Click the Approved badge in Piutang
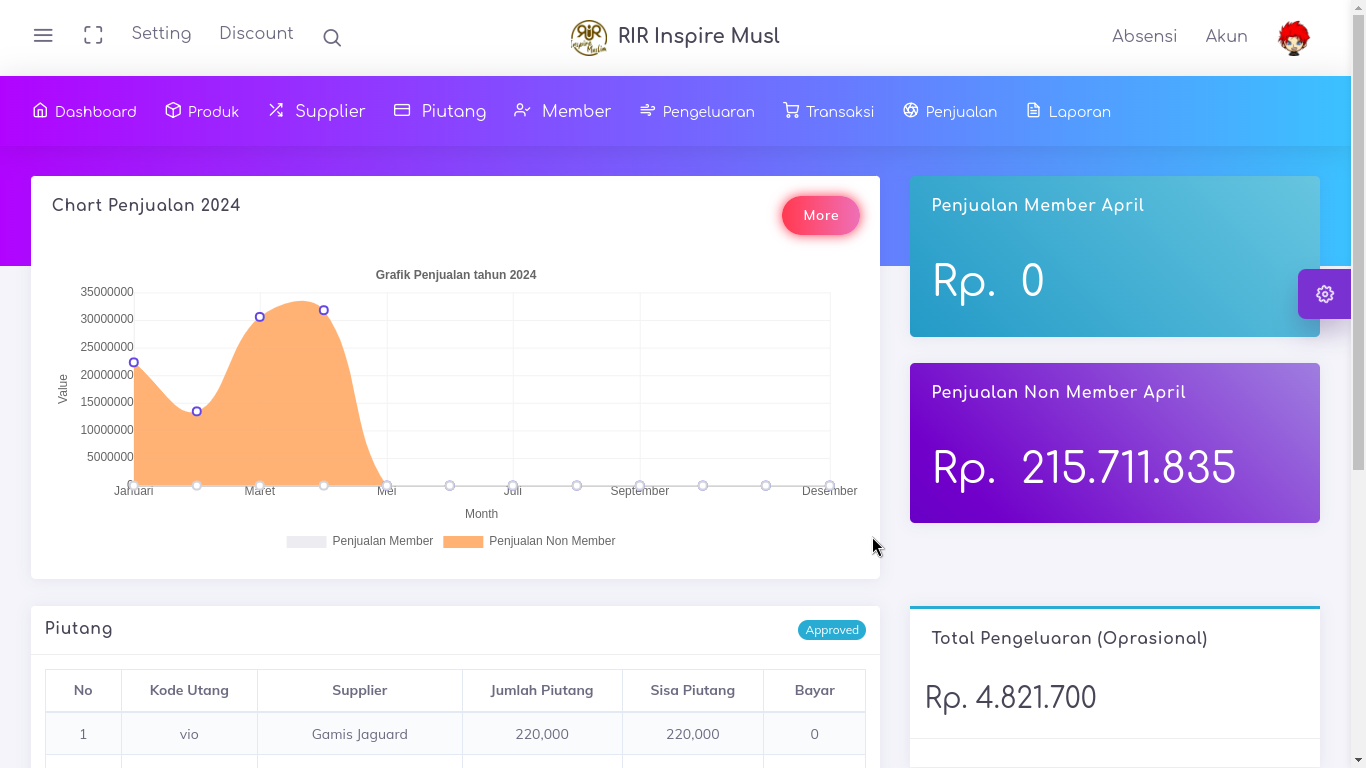The height and width of the screenshot is (768, 1366). [x=831, y=630]
